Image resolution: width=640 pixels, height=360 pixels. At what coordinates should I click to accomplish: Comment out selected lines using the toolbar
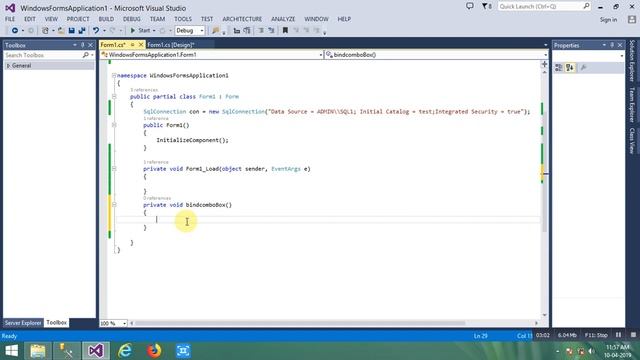coord(261,31)
